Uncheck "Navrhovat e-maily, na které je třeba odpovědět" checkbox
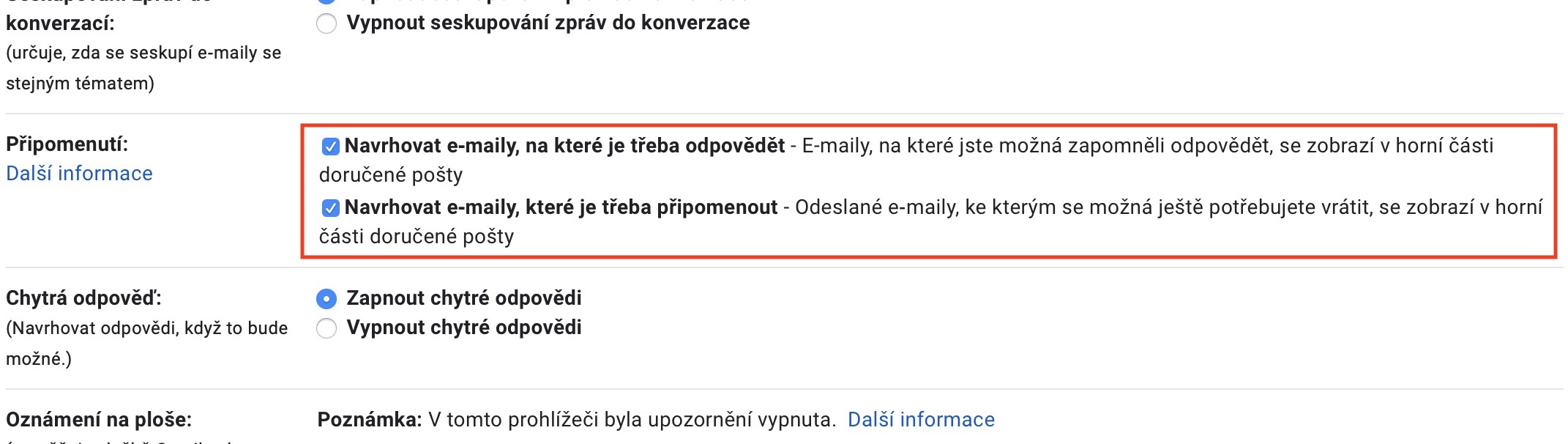This screenshot has height=444, width=1568. click(330, 147)
